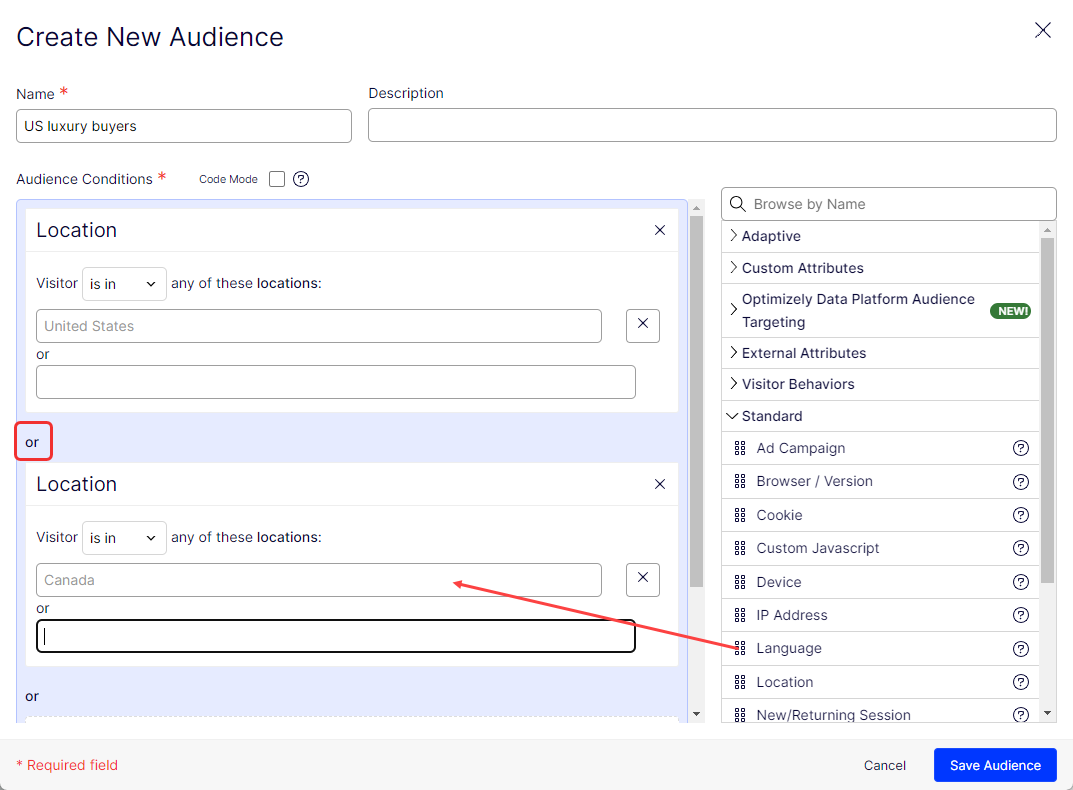The width and height of the screenshot is (1073, 790).
Task: Open help for the Location attribute
Action: coord(1021,682)
